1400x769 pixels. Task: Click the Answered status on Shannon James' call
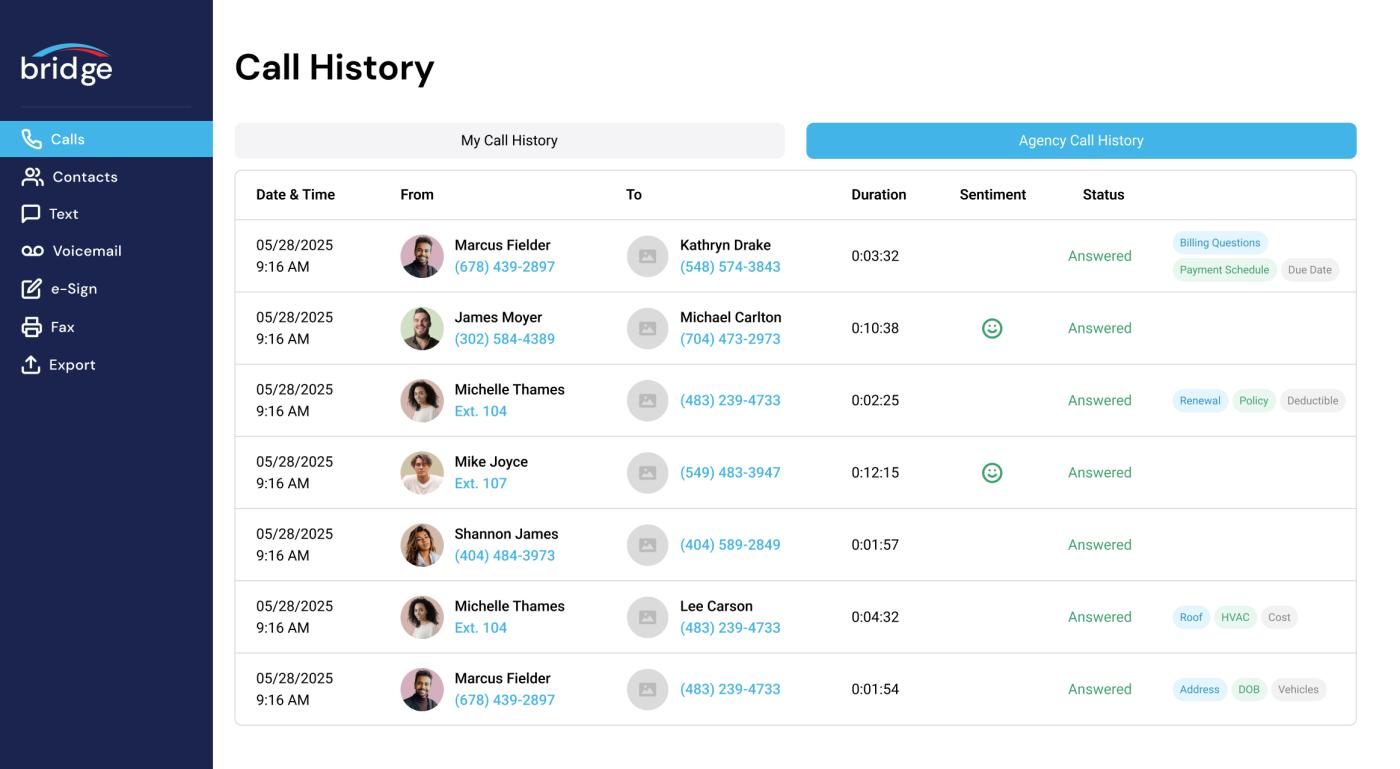pos(1099,544)
